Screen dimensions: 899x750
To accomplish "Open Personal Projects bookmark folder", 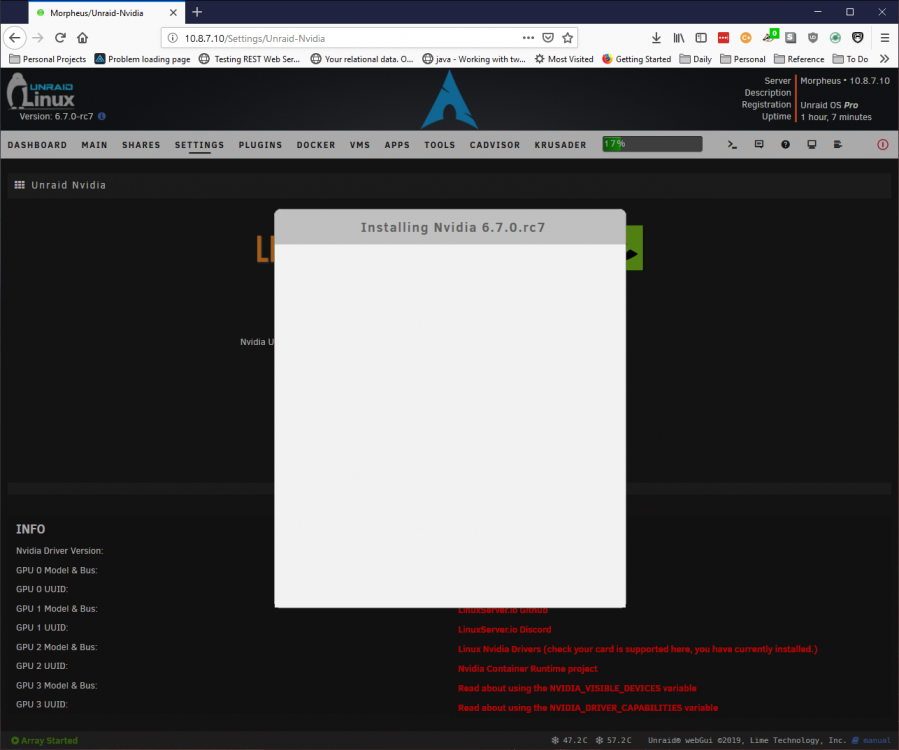I will coord(48,59).
